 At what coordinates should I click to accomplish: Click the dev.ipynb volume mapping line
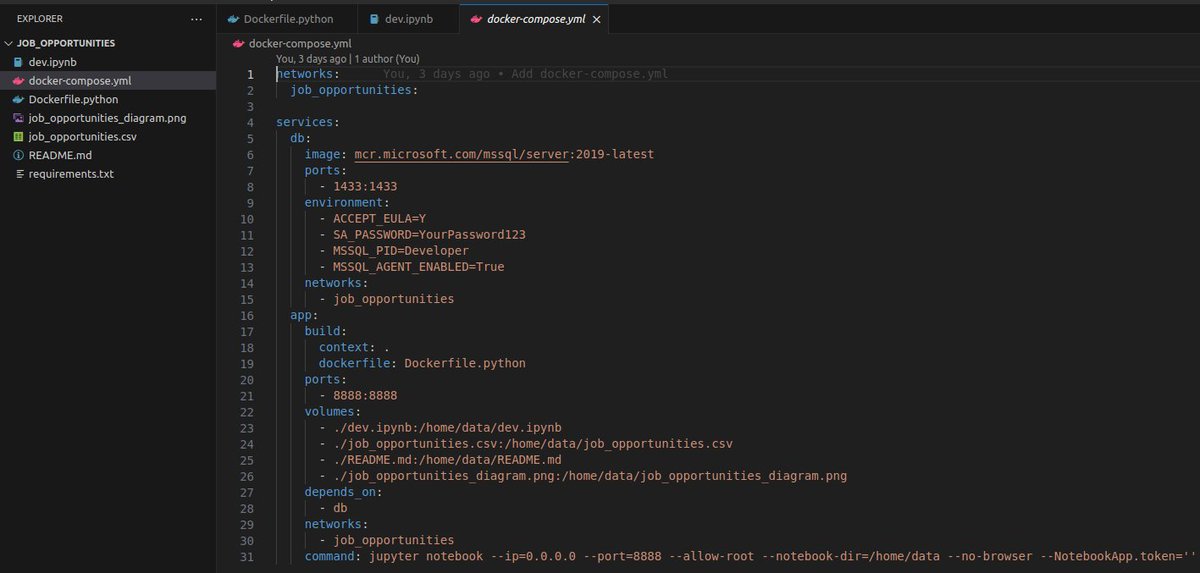448,427
